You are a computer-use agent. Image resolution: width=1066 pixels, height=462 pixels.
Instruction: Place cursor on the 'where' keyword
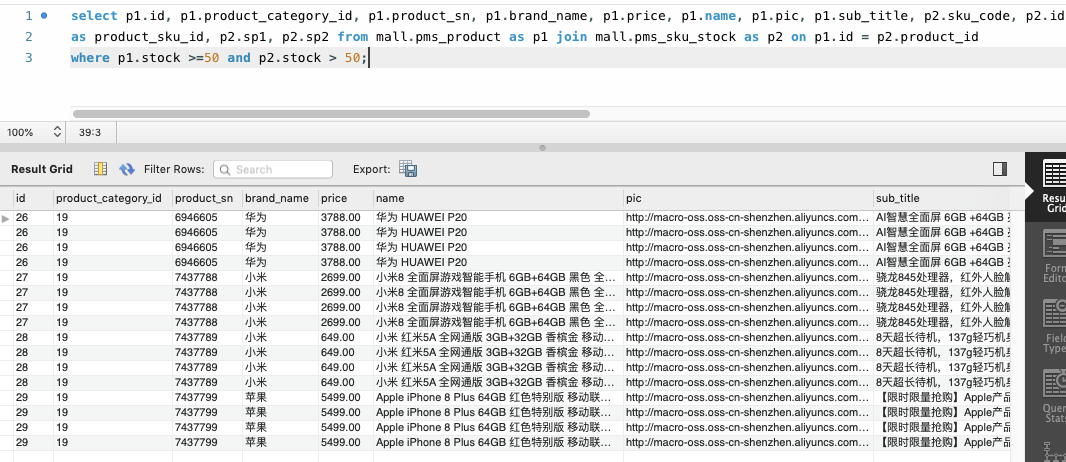(90, 58)
